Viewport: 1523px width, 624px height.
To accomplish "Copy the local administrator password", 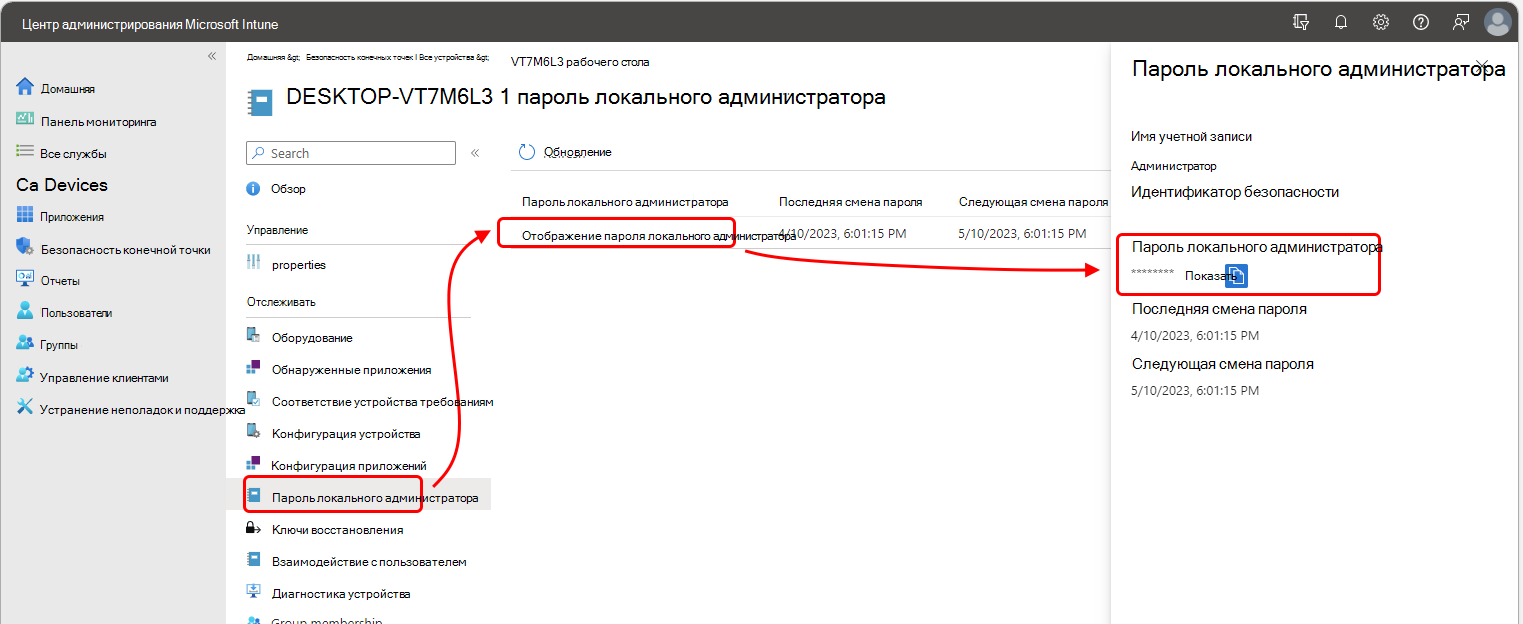I will (x=1237, y=276).
